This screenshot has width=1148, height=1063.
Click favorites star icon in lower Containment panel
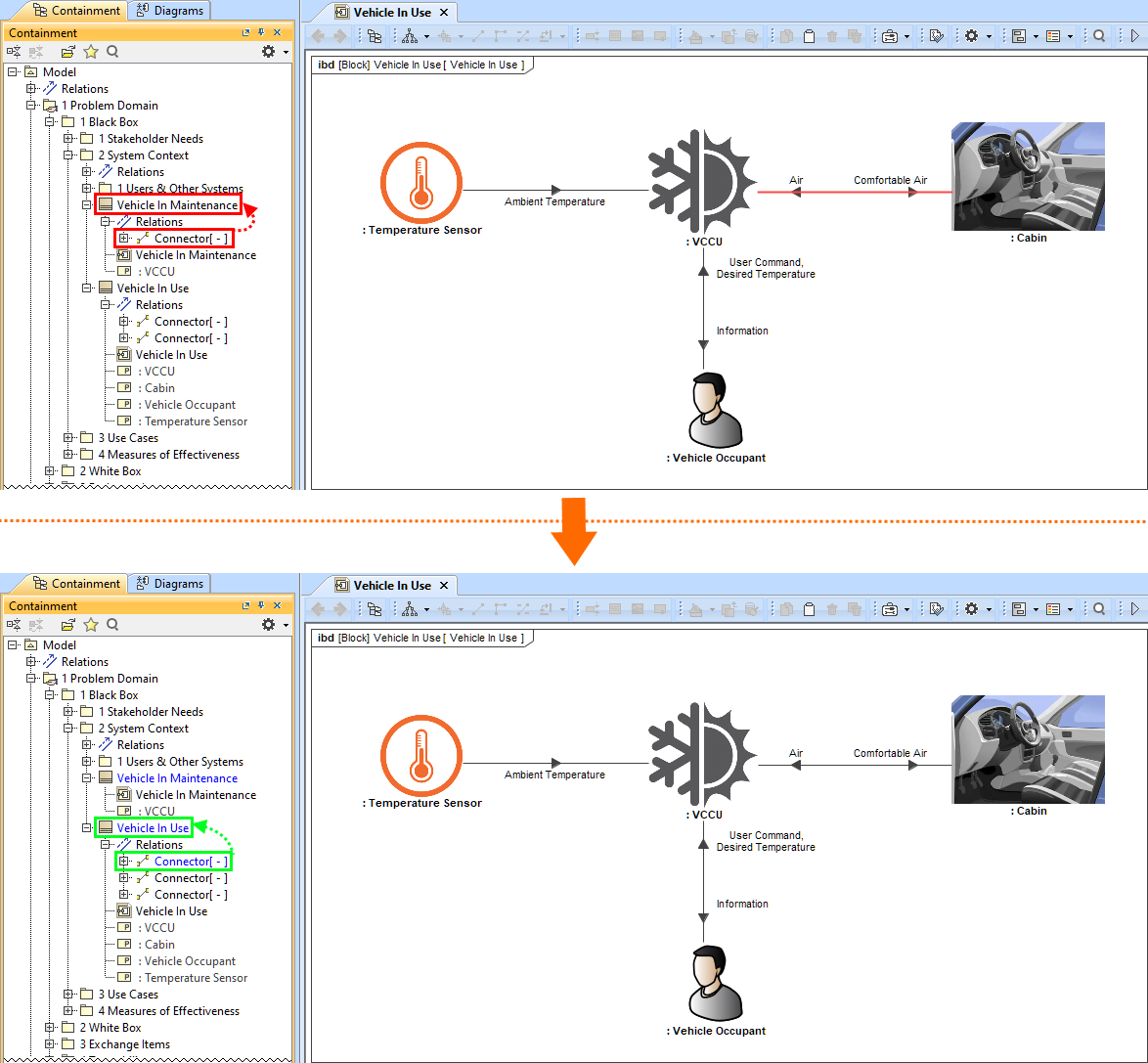click(x=91, y=625)
